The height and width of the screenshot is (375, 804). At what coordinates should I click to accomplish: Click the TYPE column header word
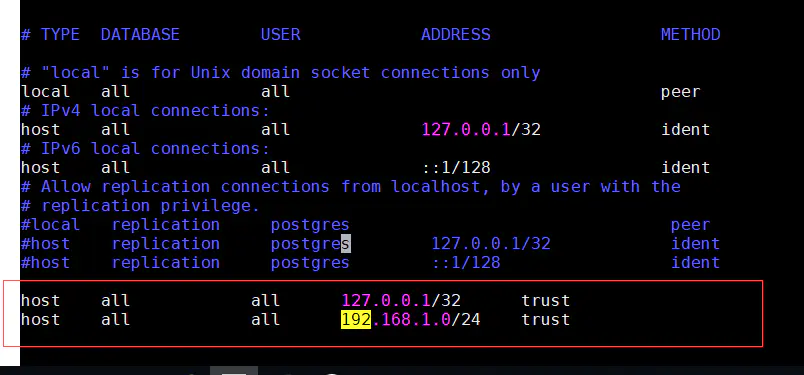[60, 34]
